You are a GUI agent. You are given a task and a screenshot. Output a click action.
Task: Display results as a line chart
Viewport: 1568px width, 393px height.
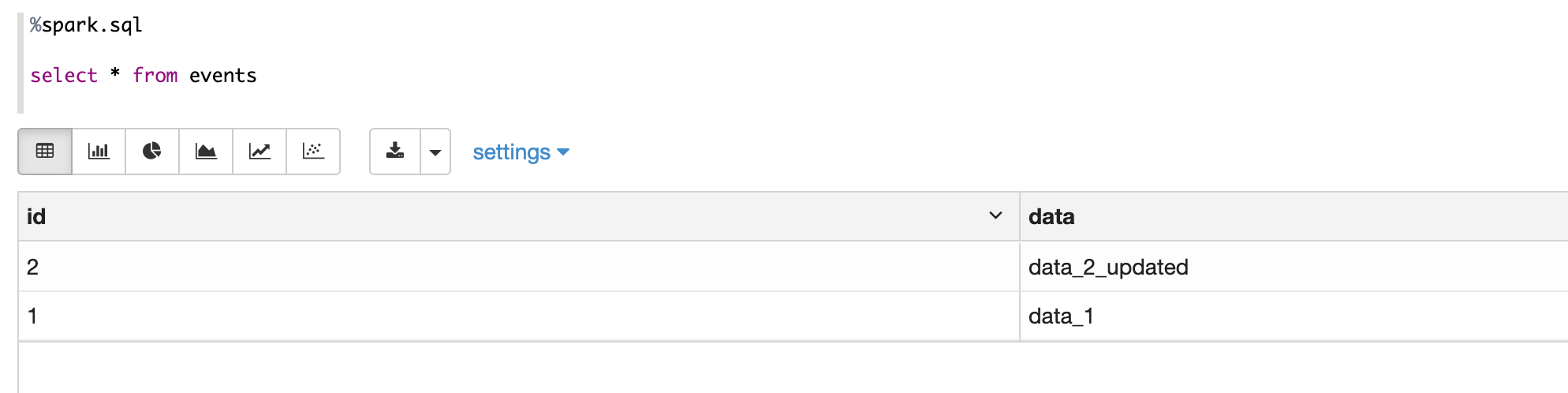(x=259, y=151)
